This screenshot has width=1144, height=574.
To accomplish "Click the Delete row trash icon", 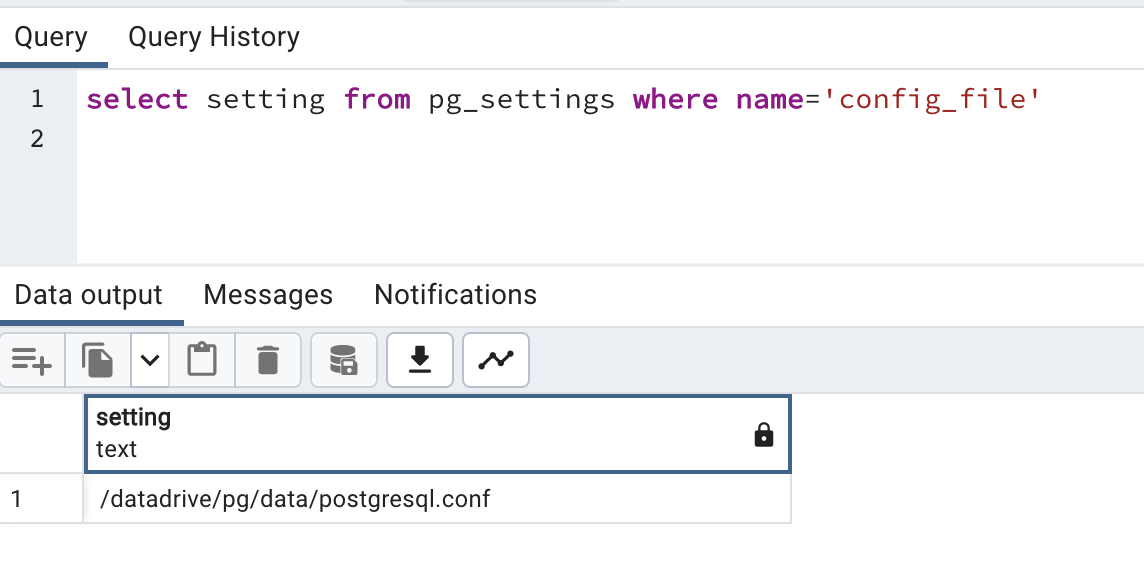I will pos(267,360).
